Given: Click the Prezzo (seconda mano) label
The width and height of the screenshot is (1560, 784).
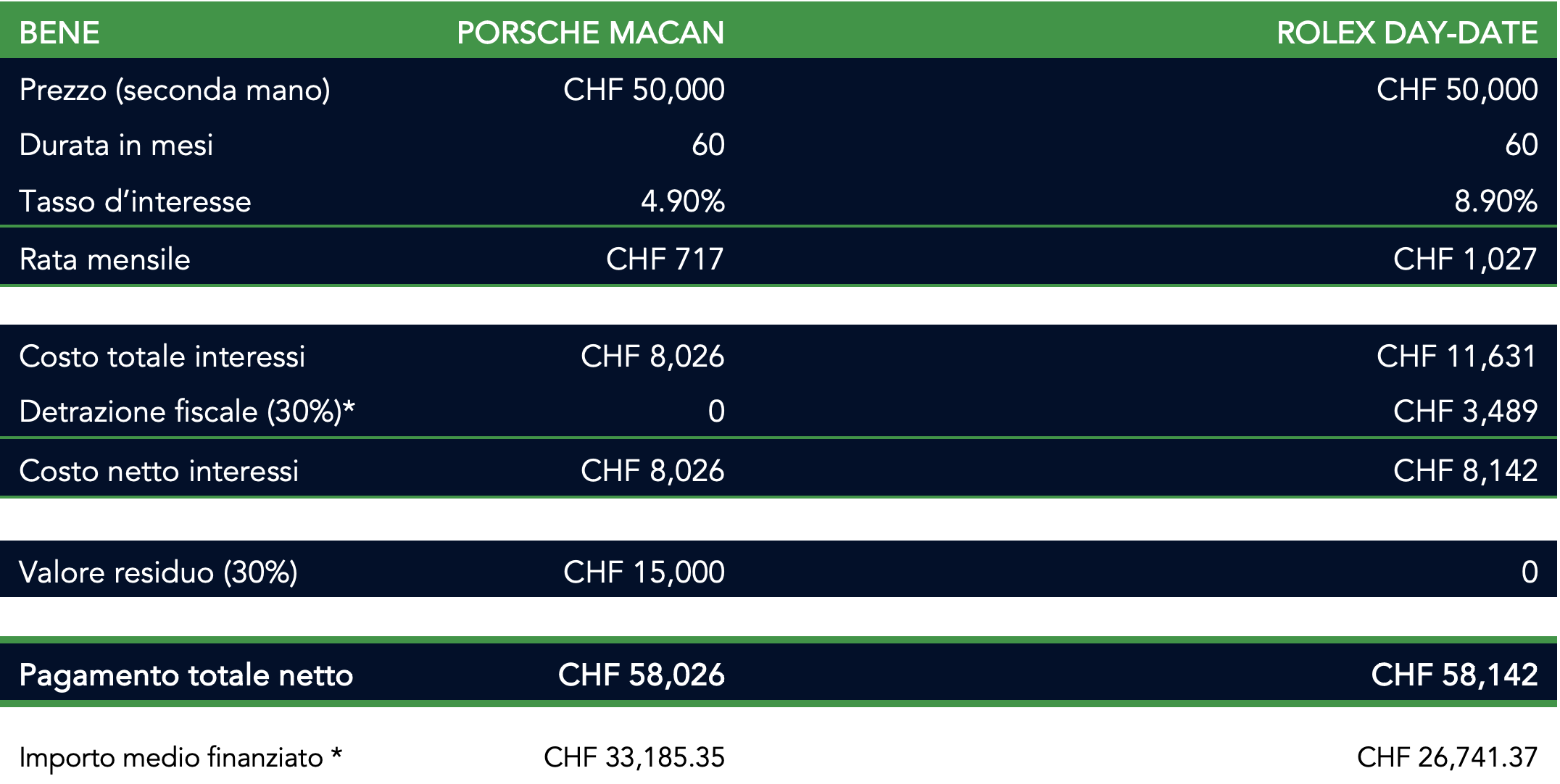Looking at the screenshot, I should coord(175,90).
